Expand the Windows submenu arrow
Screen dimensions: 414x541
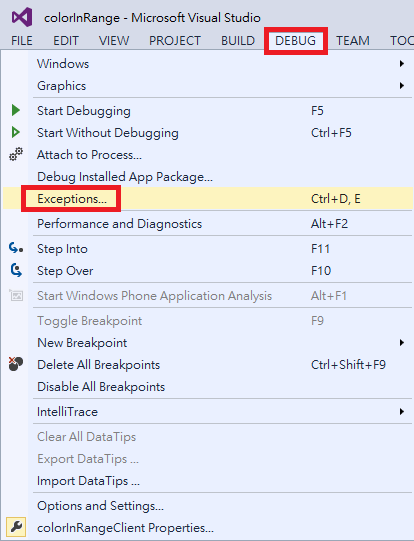click(x=402, y=64)
